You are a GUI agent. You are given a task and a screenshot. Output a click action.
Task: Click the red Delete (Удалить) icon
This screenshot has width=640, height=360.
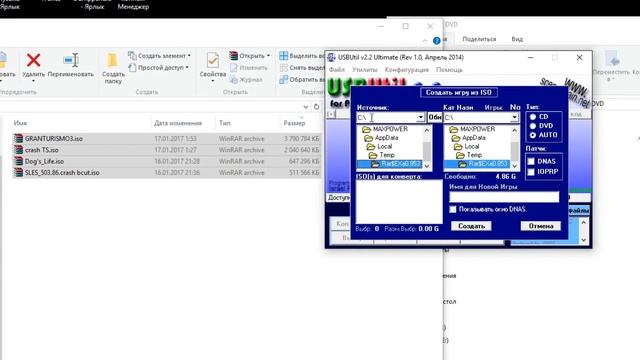coord(33,60)
